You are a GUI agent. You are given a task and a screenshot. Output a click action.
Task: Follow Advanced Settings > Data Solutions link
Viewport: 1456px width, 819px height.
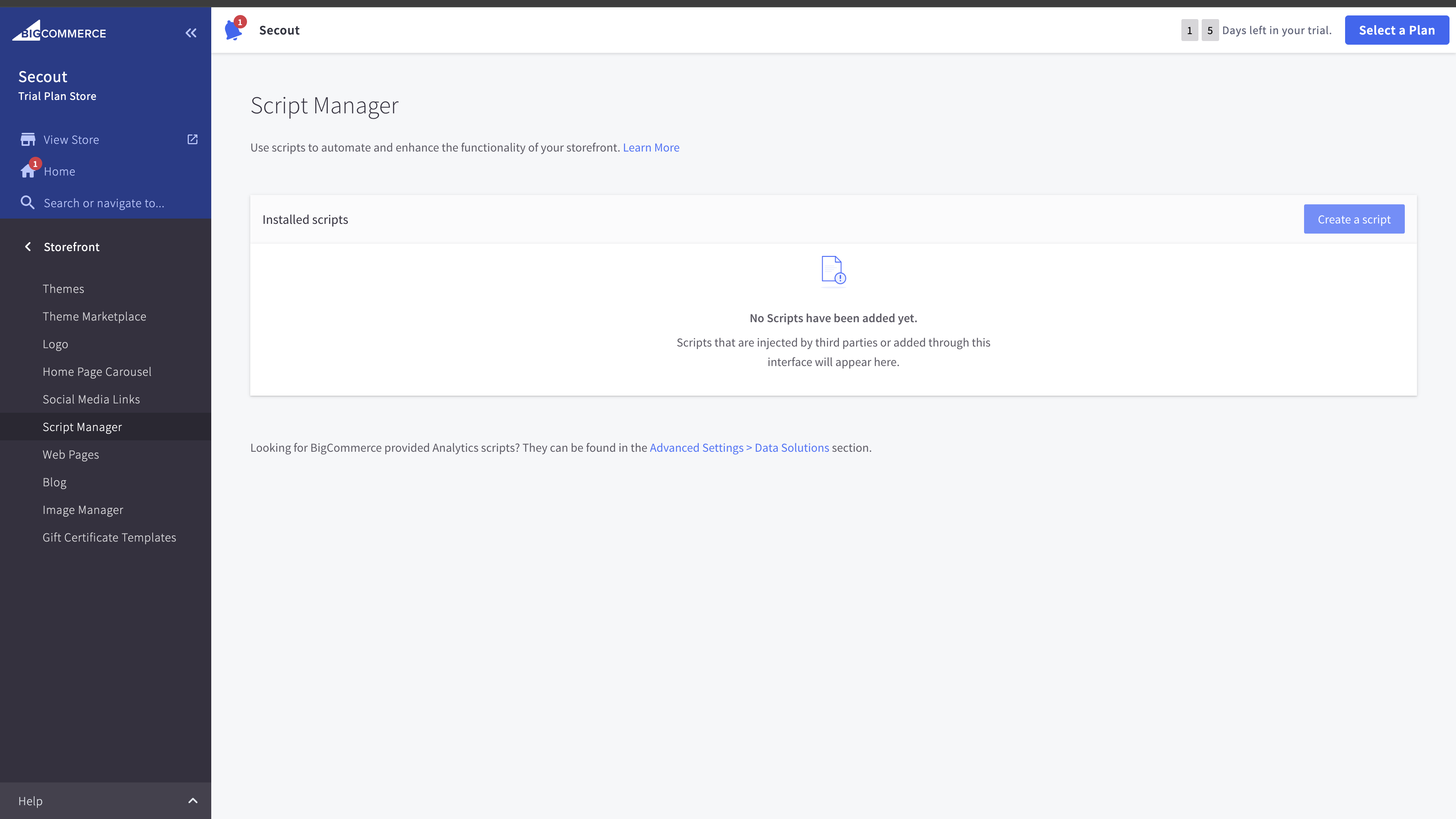pos(739,448)
